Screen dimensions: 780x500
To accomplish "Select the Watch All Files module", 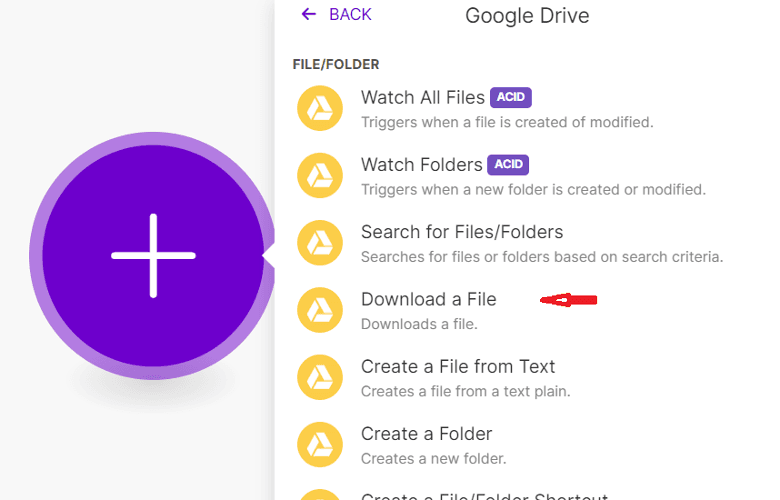I will [x=424, y=98].
